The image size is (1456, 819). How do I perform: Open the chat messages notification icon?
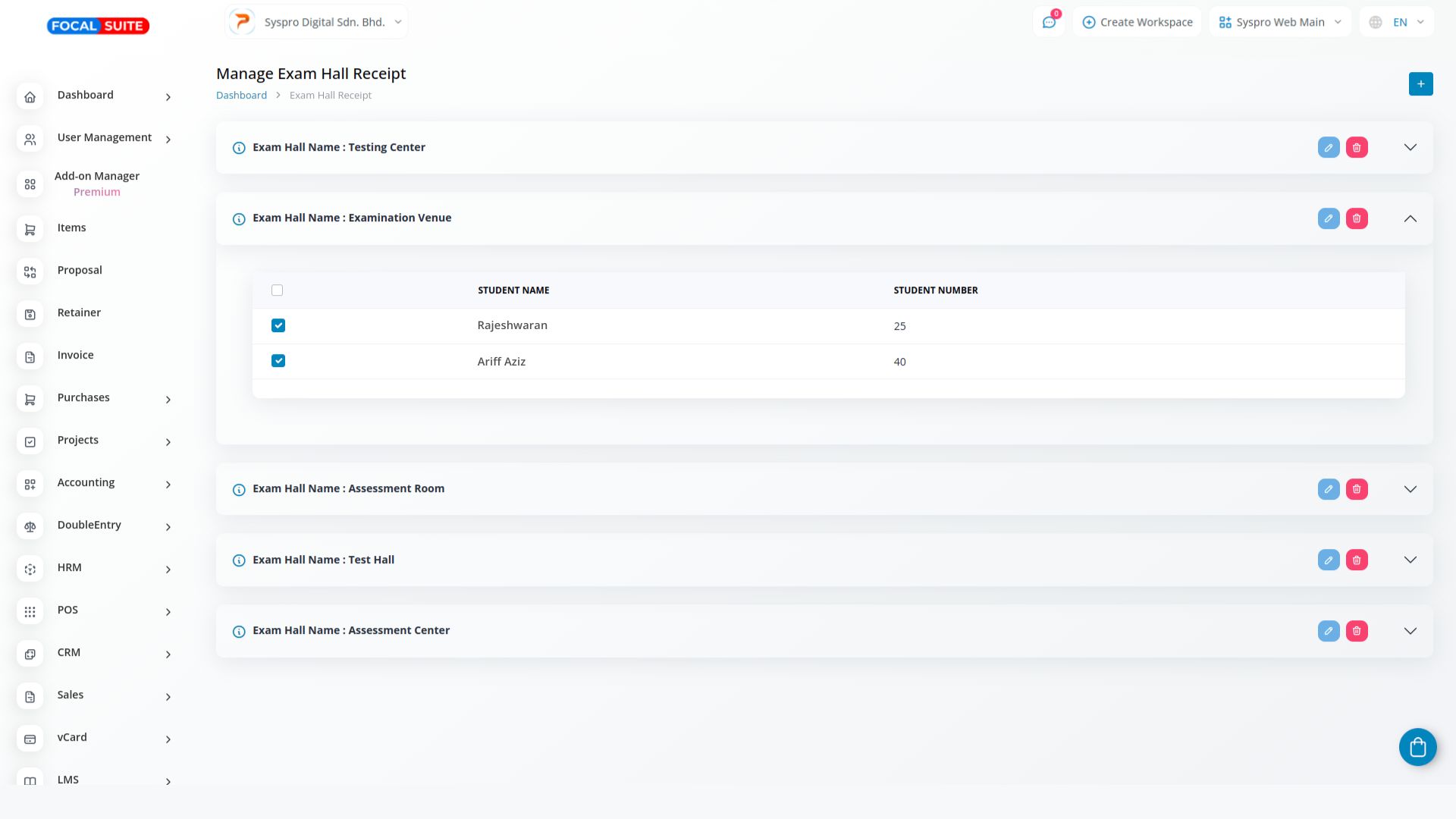click(x=1049, y=22)
